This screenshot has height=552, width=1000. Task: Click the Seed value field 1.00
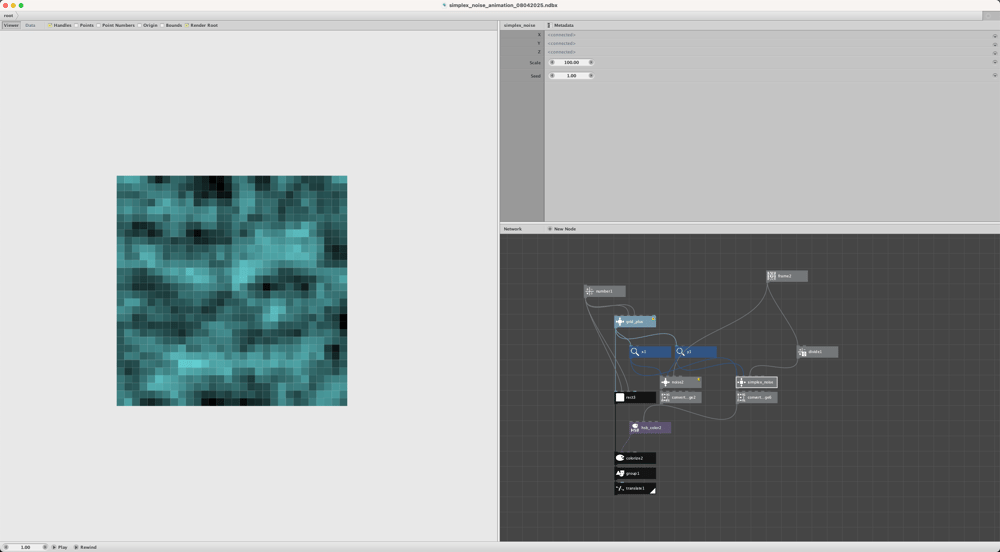tap(571, 75)
